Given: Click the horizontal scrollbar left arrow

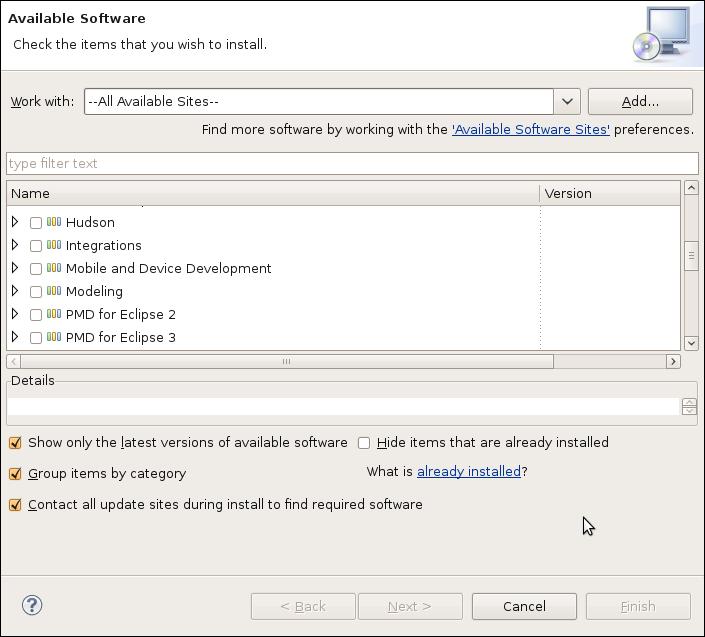Looking at the screenshot, I should click(x=13, y=361).
